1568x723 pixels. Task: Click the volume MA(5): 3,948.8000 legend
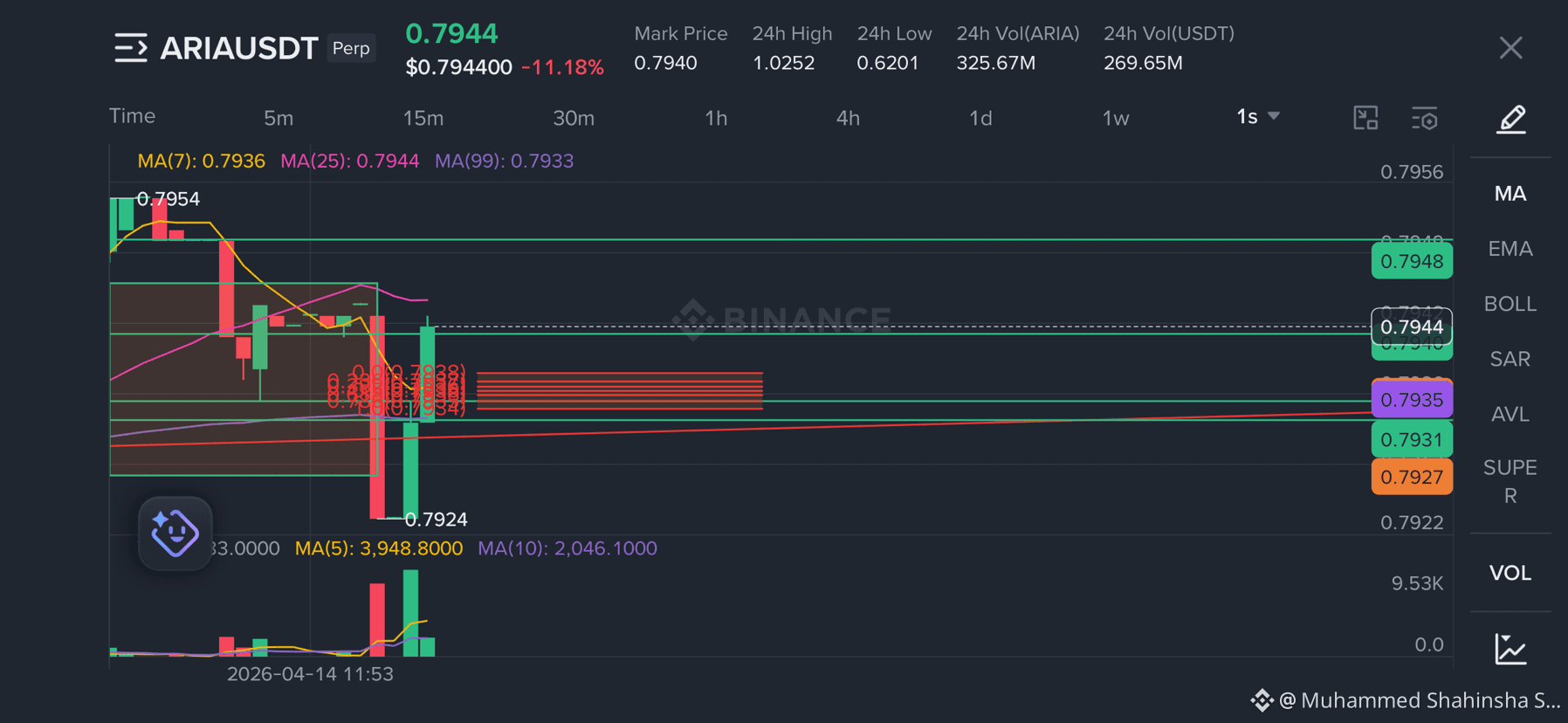379,548
